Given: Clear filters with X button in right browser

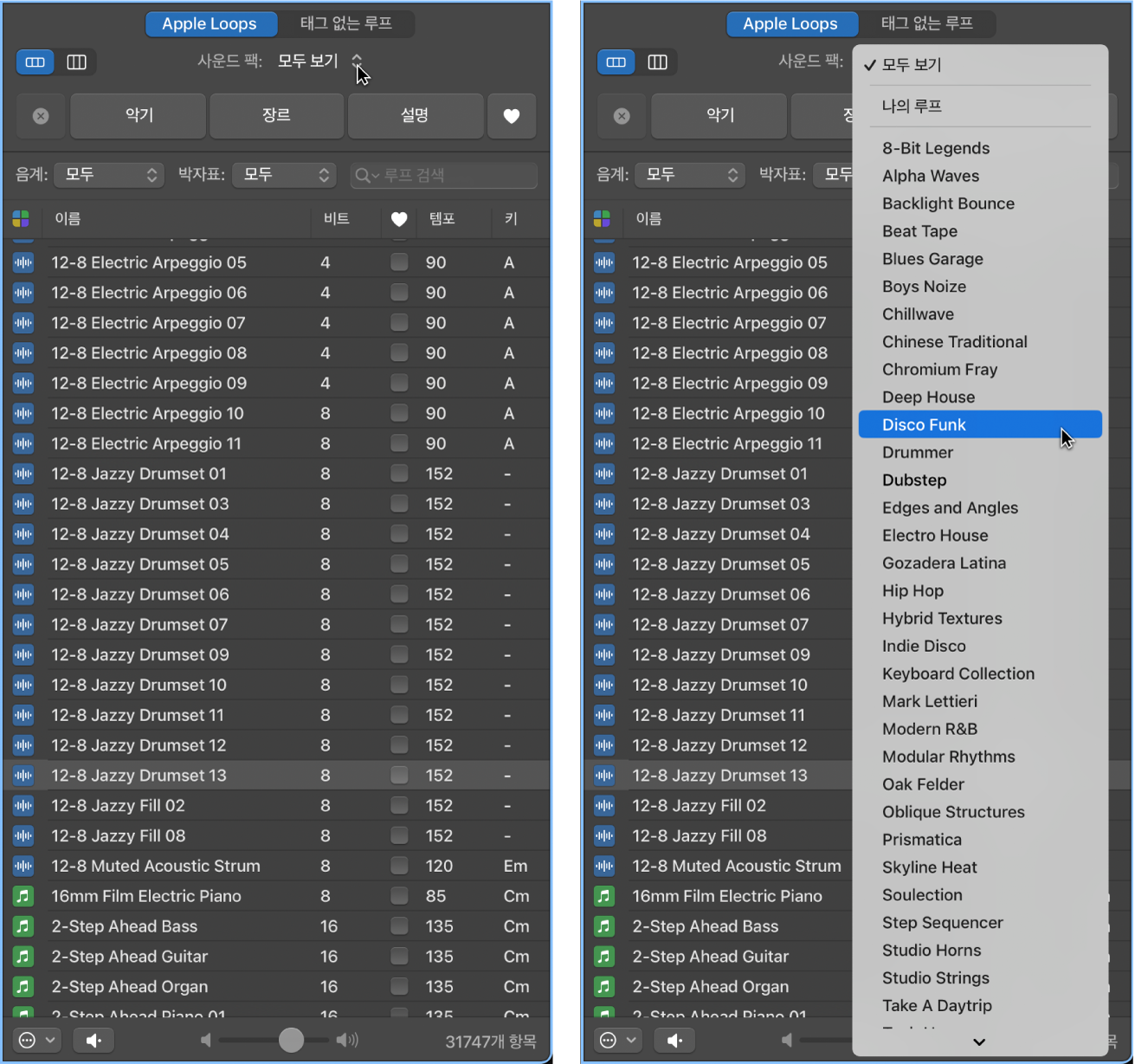Looking at the screenshot, I should point(622,116).
